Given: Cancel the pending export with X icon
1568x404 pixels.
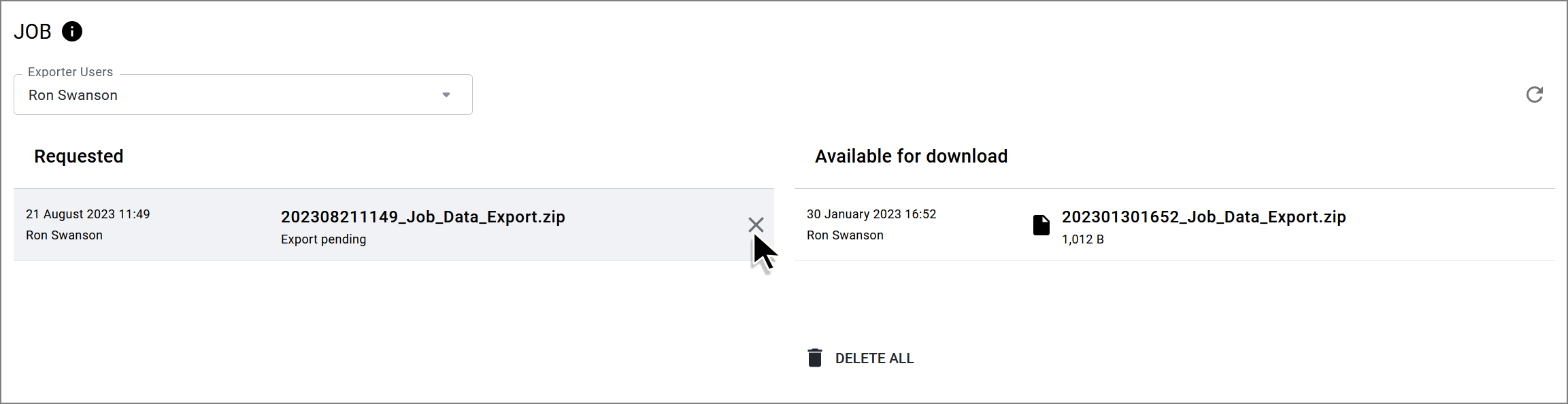Looking at the screenshot, I should coord(756,224).
